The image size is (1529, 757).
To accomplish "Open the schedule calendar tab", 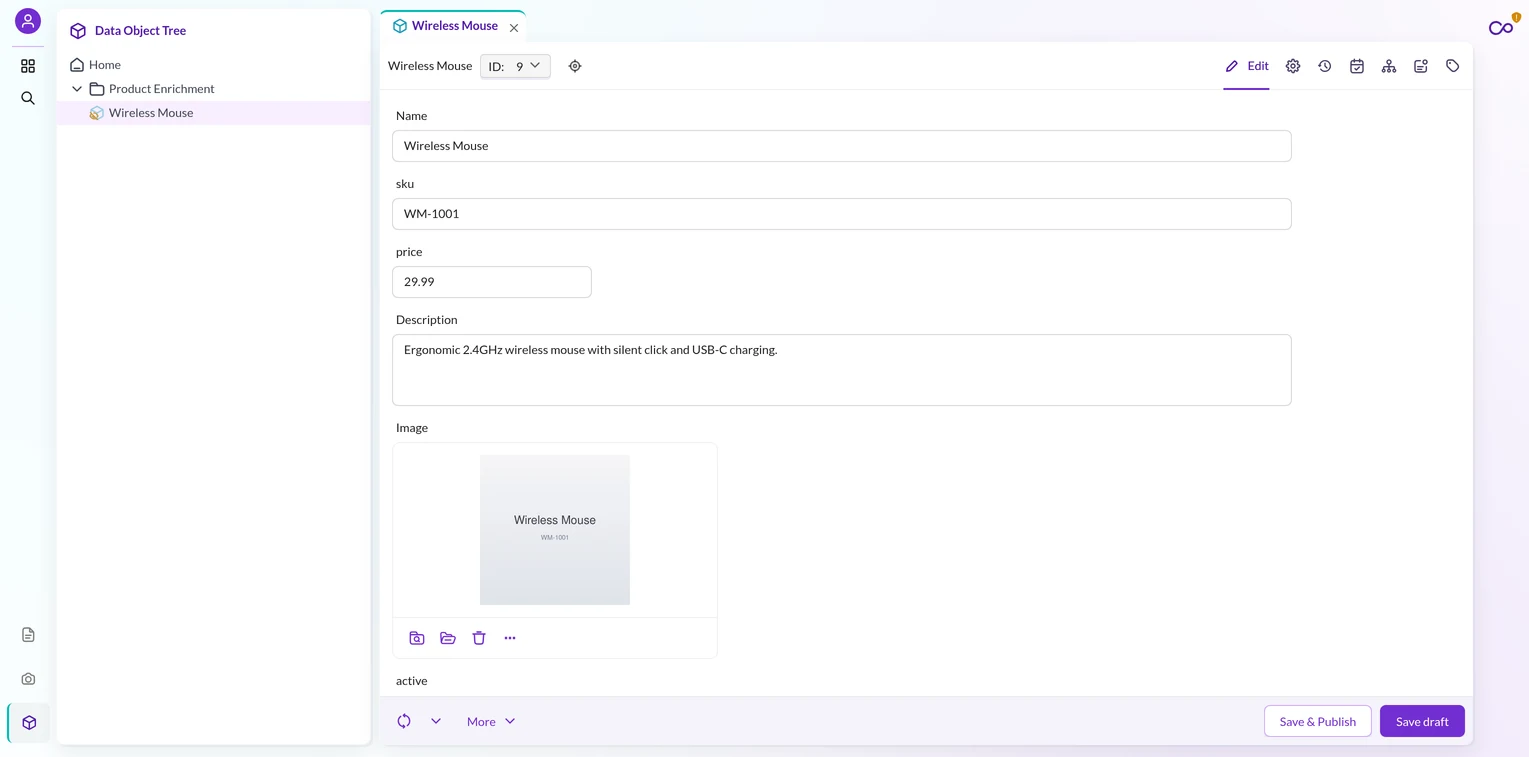I will tap(1357, 66).
